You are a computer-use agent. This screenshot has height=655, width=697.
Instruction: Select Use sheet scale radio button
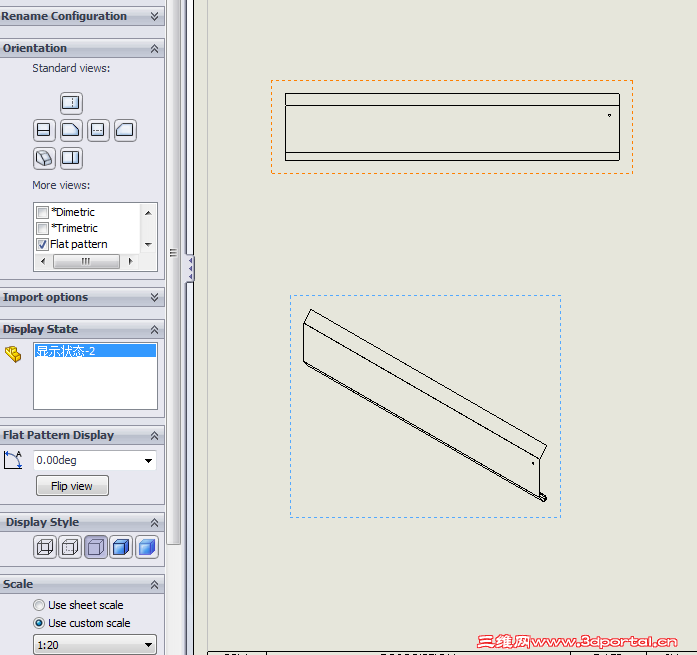39,605
